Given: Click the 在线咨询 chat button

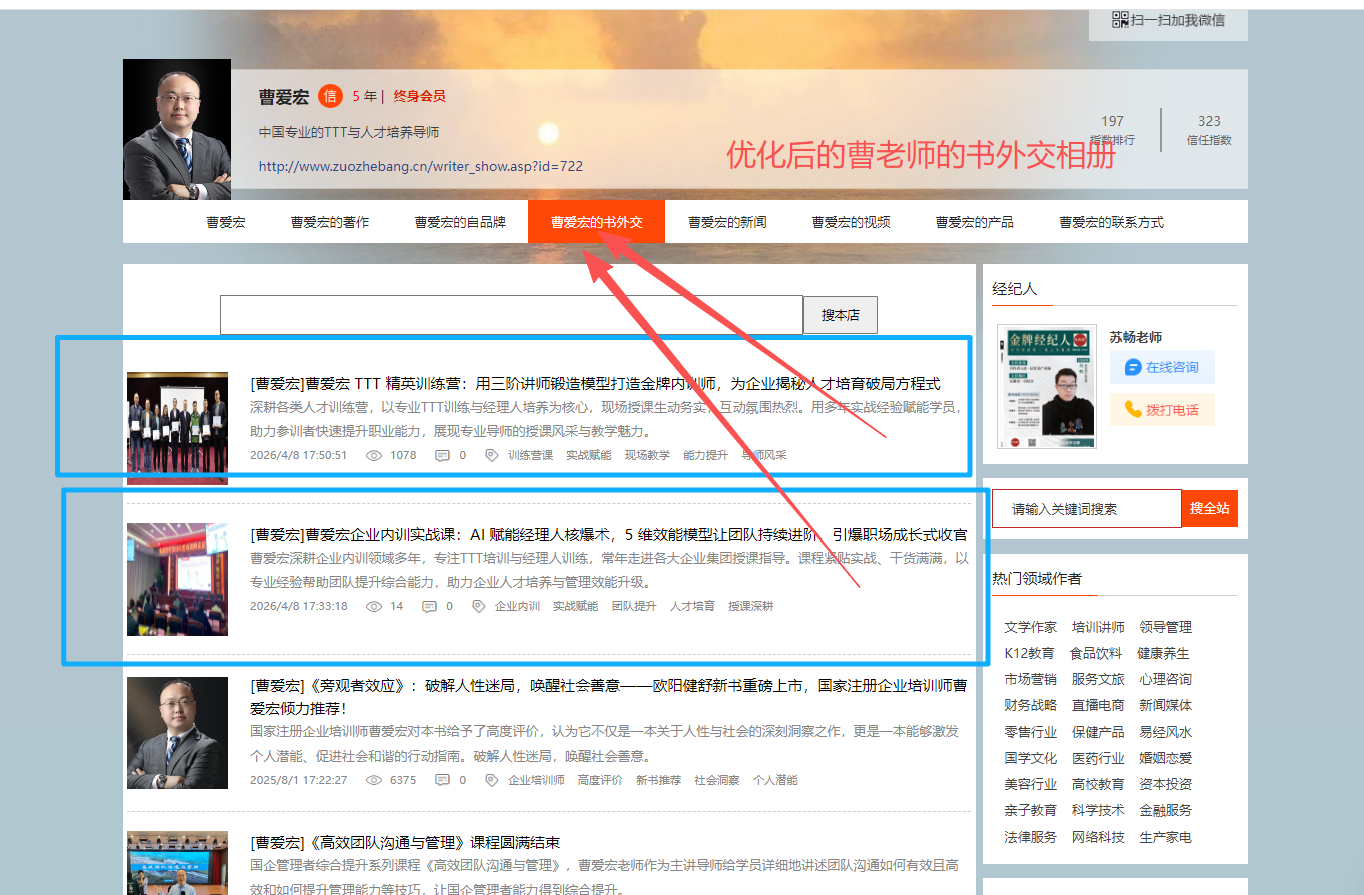Looking at the screenshot, I should (x=1161, y=367).
